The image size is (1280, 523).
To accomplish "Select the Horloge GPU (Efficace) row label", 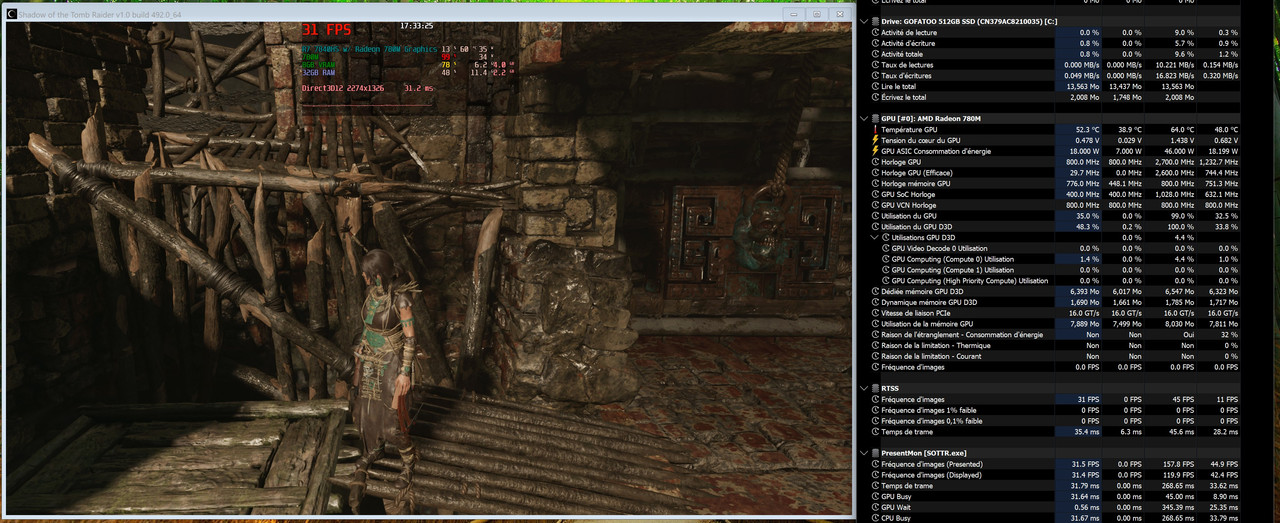I will pyautogui.click(x=915, y=173).
